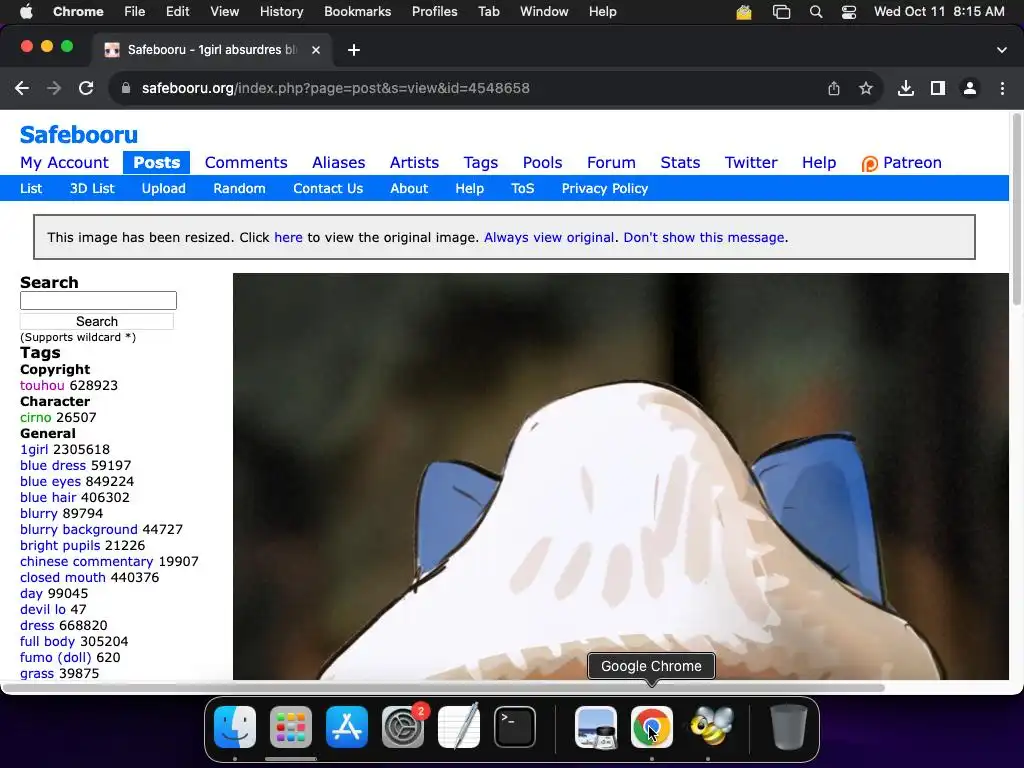Click the stacked windows menu bar icon

(781, 12)
